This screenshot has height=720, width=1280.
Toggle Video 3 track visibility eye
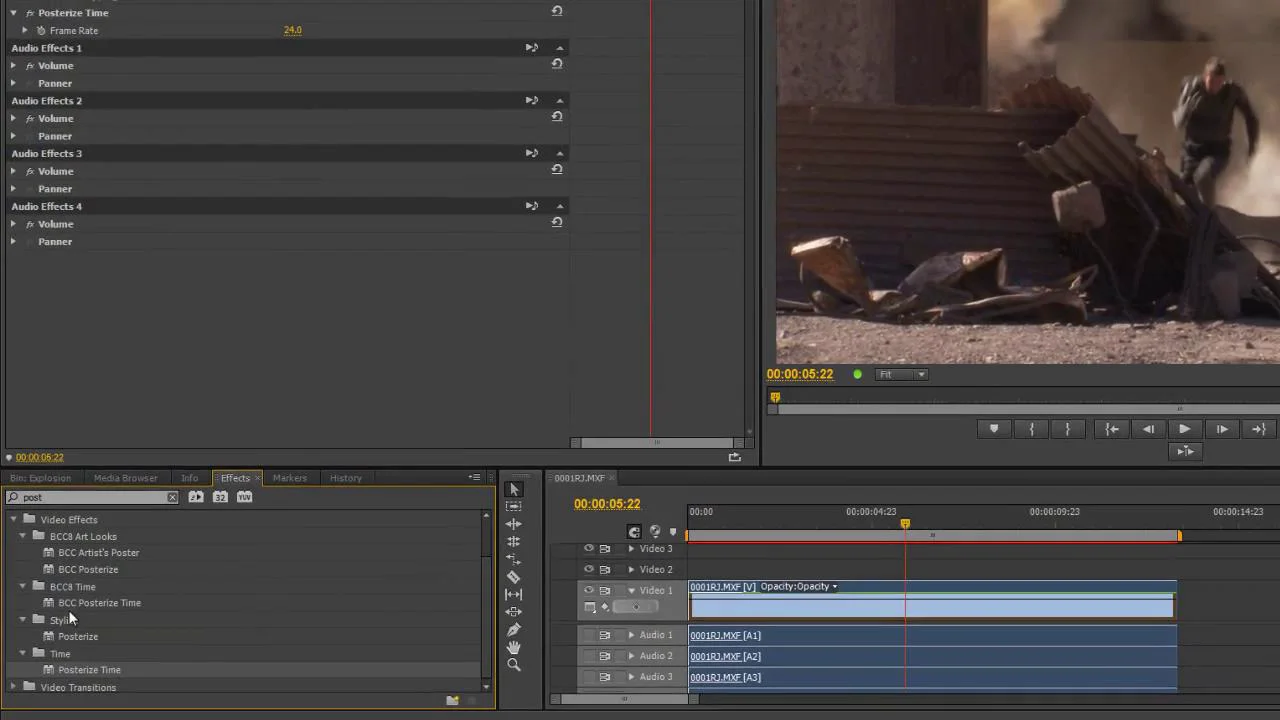pyautogui.click(x=589, y=549)
